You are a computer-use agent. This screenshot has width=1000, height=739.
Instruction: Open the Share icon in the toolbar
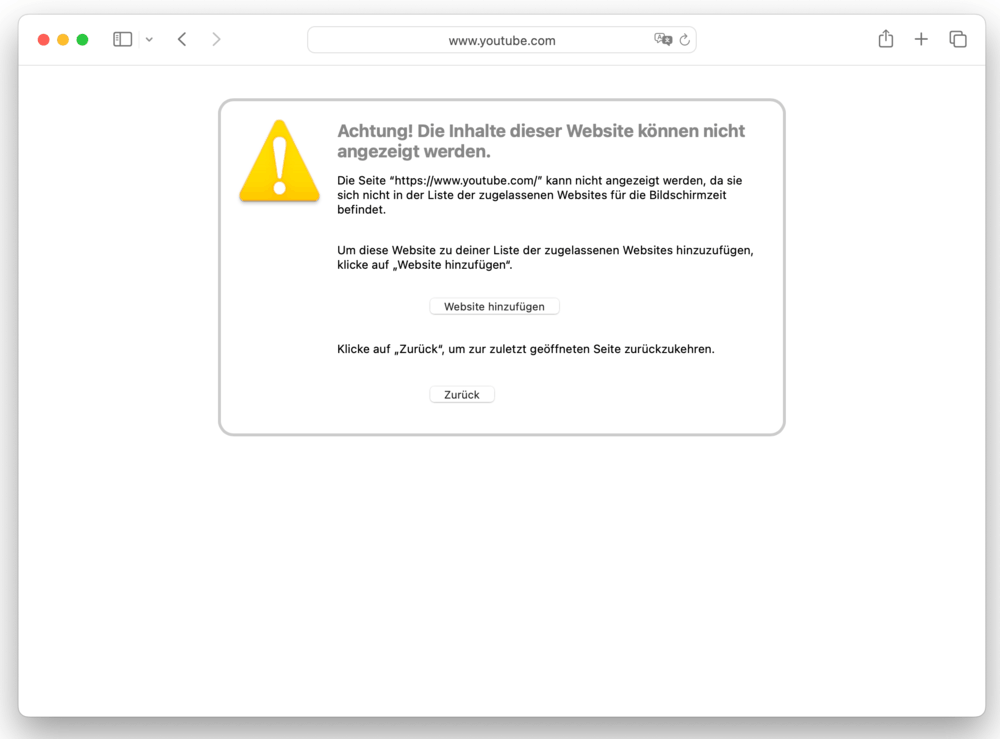click(x=886, y=39)
